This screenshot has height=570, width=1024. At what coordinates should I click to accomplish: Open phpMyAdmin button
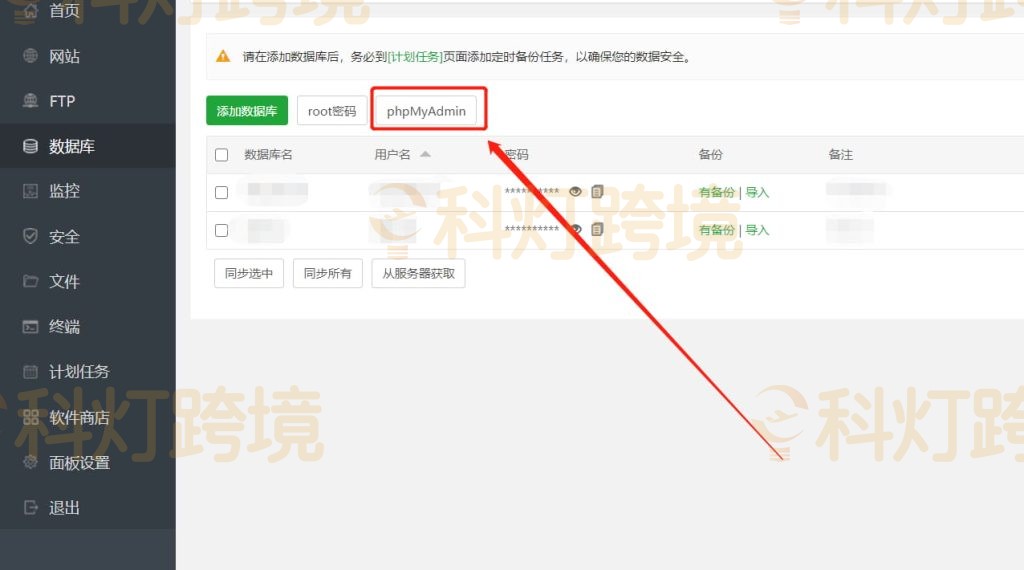[426, 110]
